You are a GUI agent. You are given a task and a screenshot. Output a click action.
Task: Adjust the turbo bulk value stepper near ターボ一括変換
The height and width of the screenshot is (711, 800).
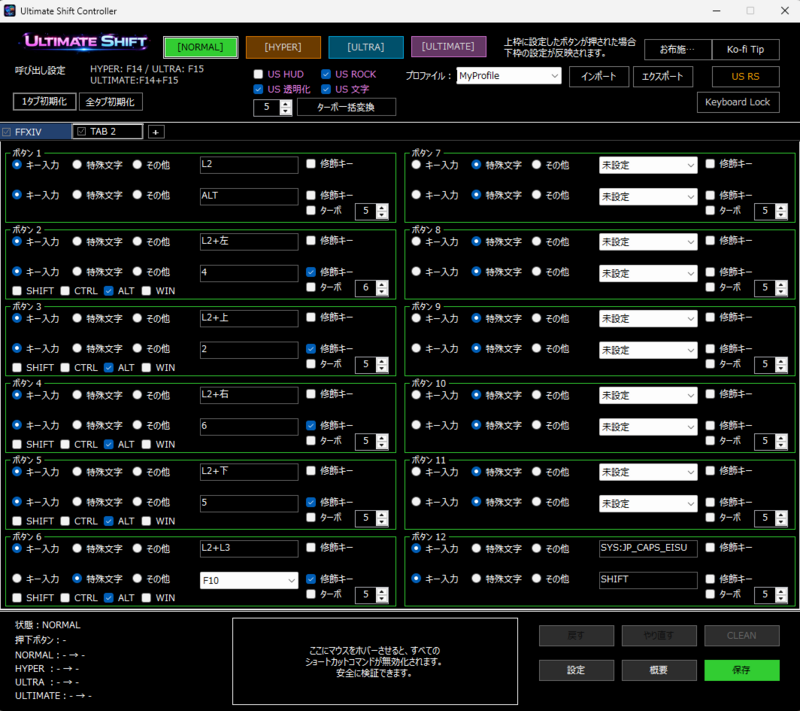[286, 108]
